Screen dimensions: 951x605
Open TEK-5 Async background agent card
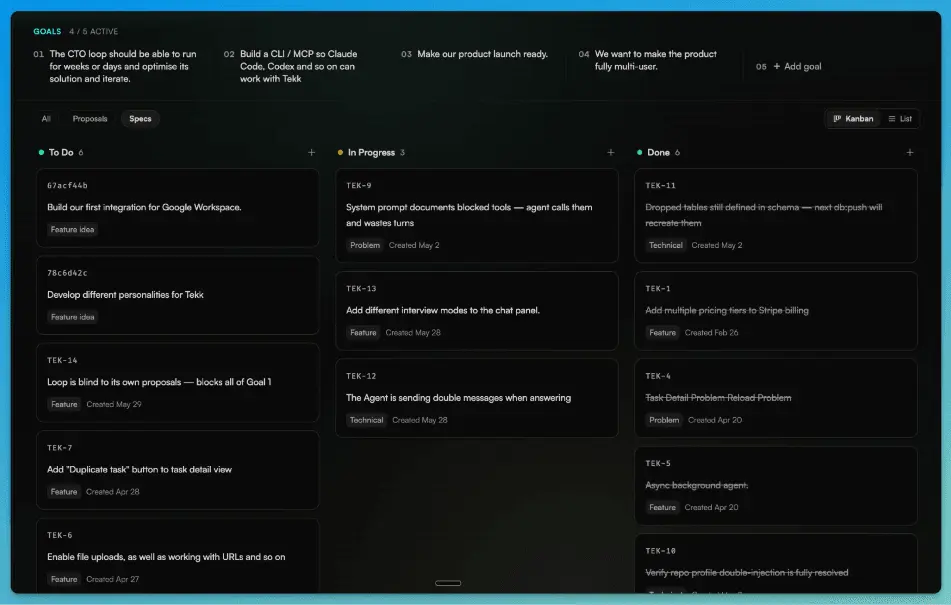[x=776, y=486]
